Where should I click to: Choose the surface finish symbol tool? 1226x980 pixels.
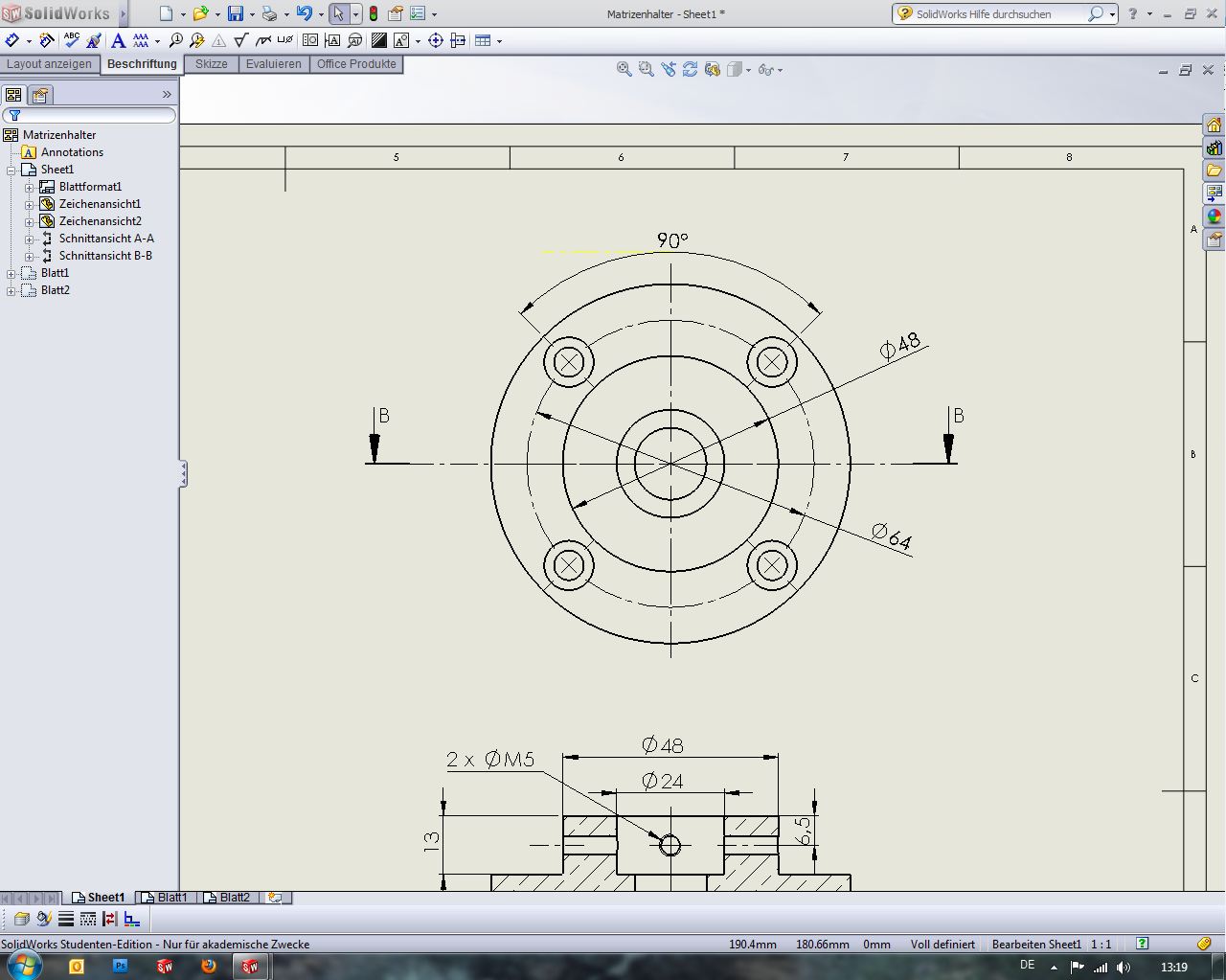pyautogui.click(x=241, y=40)
